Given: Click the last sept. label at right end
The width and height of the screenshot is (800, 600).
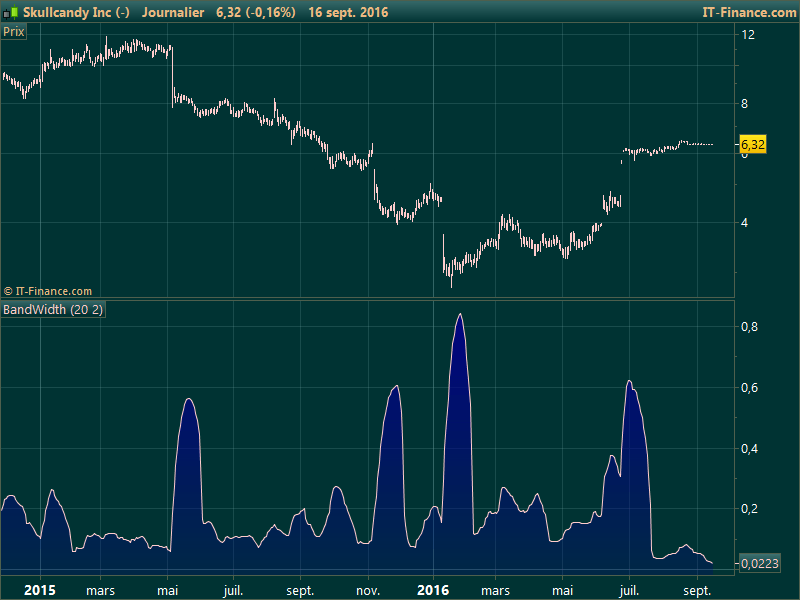Looking at the screenshot, I should (697, 590).
